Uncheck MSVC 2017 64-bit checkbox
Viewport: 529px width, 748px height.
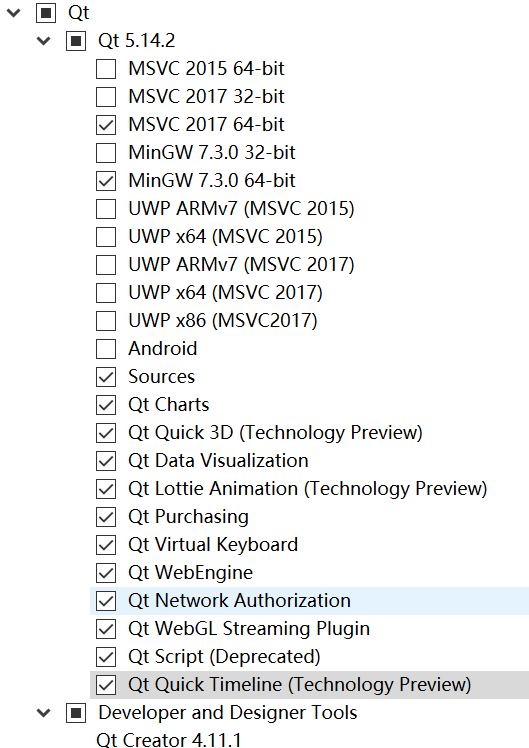click(106, 125)
